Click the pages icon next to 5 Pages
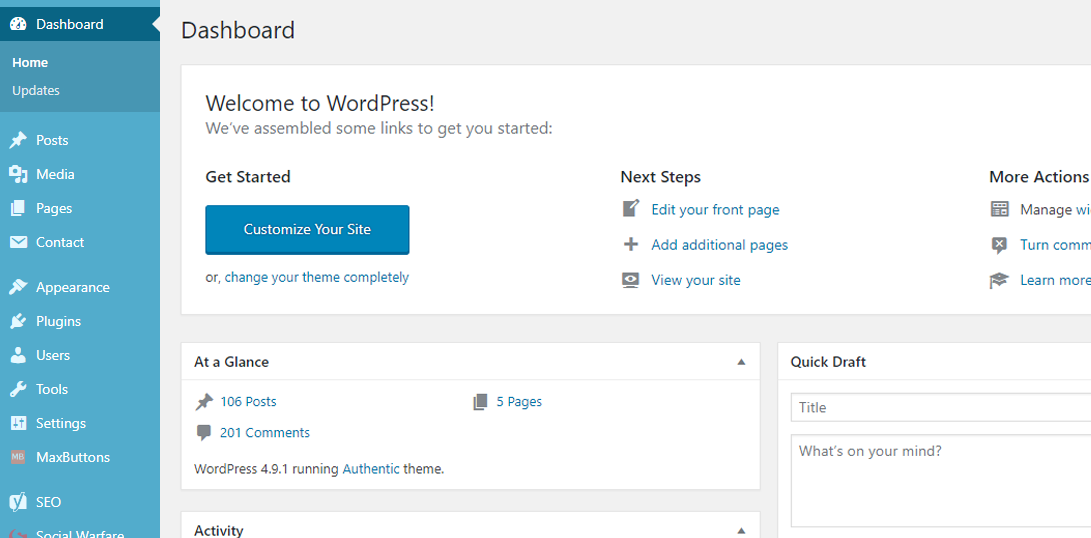 tap(480, 402)
